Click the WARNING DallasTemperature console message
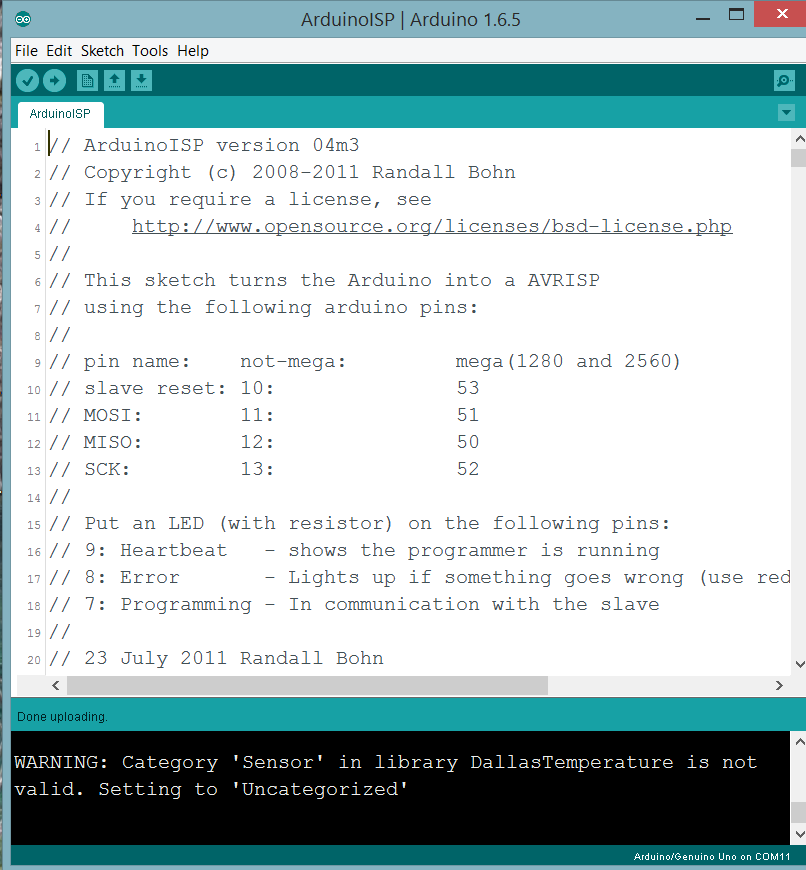This screenshot has height=870, width=806. (x=386, y=776)
